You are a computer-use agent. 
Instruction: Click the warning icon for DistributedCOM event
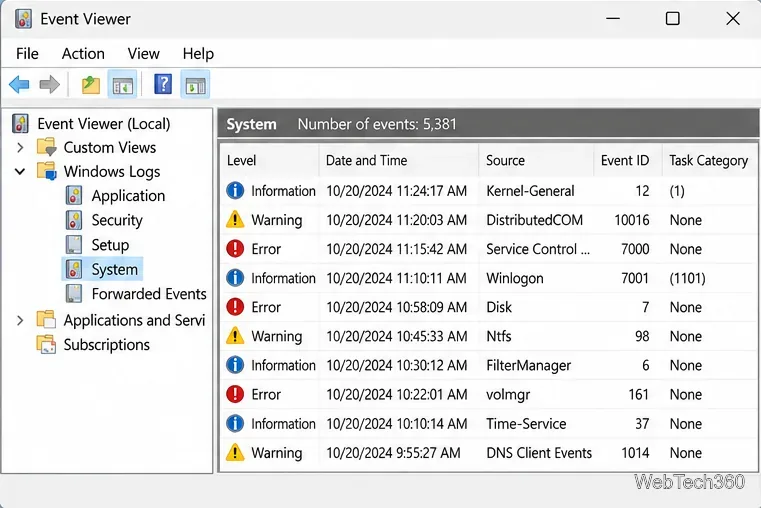(235, 219)
